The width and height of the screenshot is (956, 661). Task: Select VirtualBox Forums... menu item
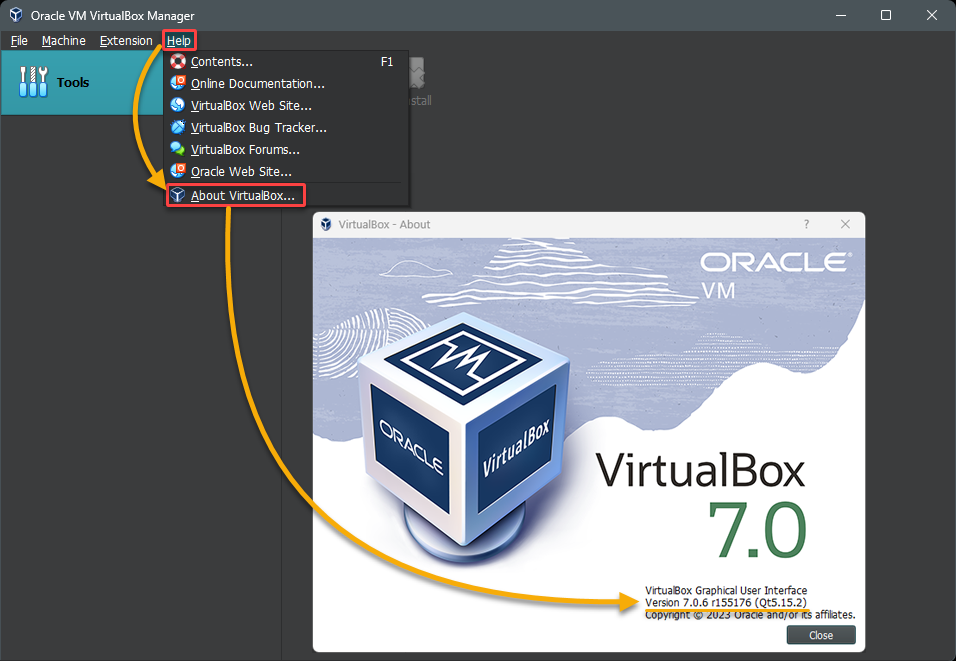(x=286, y=149)
